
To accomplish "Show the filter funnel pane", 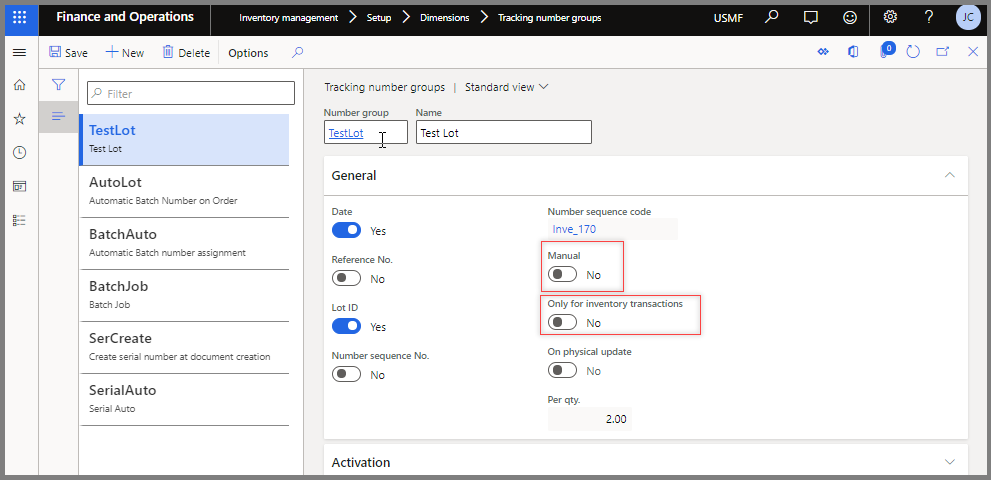I will (x=59, y=85).
